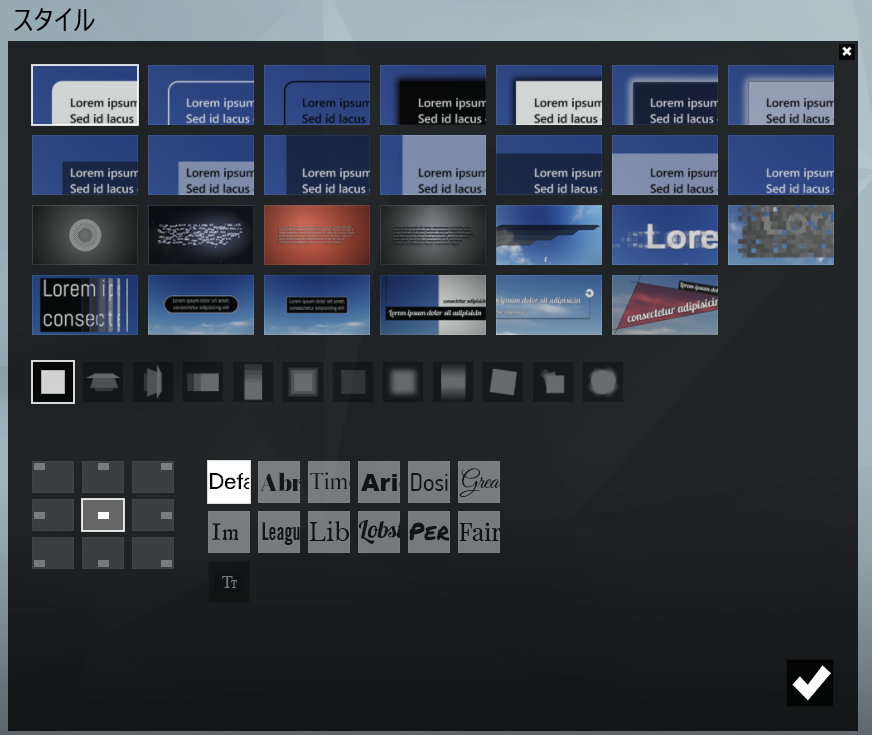Image resolution: width=872 pixels, height=735 pixels.
Task: Select the scattered white text on dark style
Action: coord(201,235)
